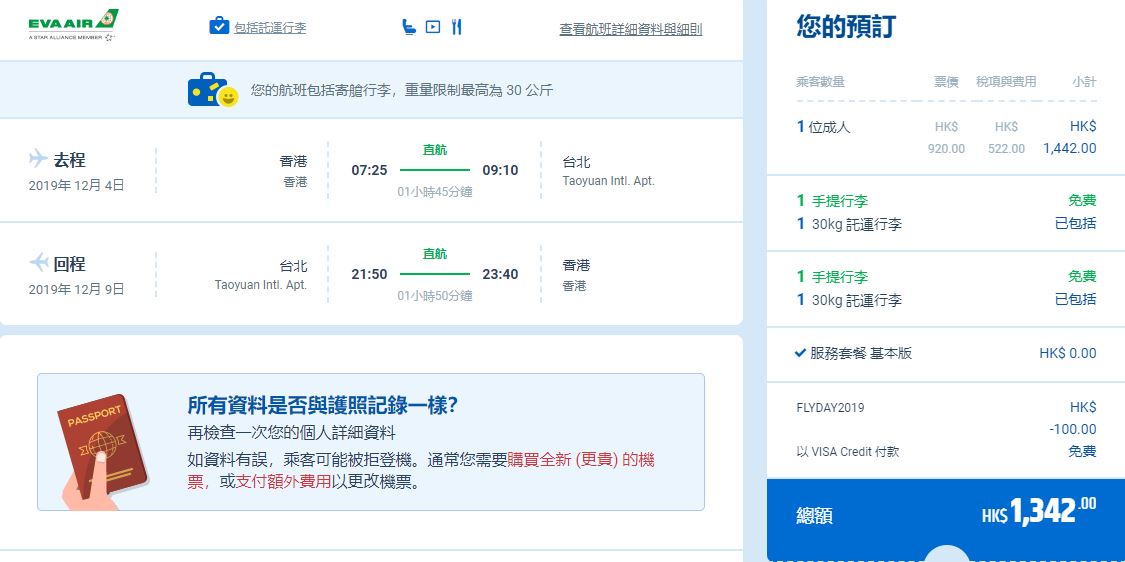
Task: Click red text 支付額外費用
Action: tap(283, 481)
